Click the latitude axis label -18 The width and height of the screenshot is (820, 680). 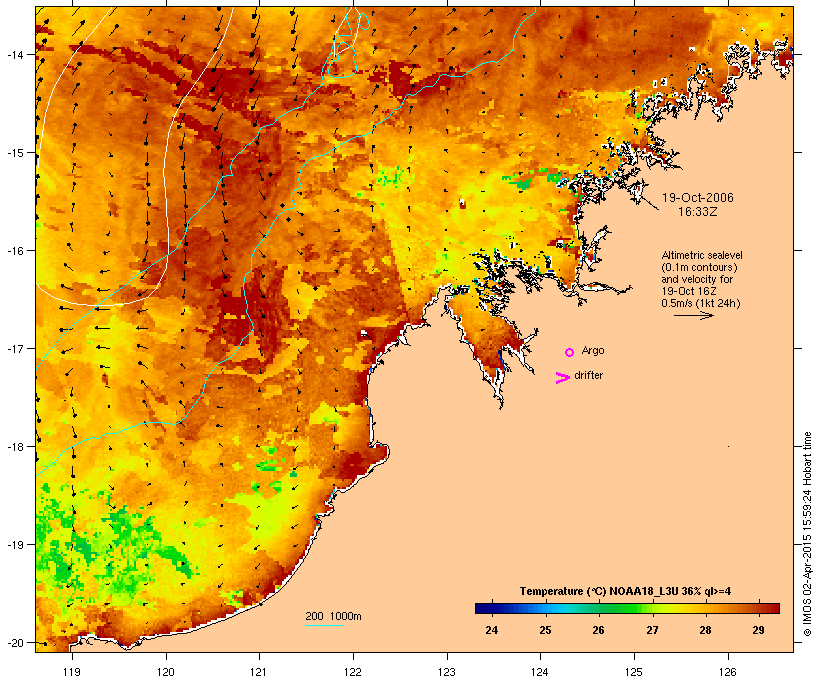coord(14,446)
